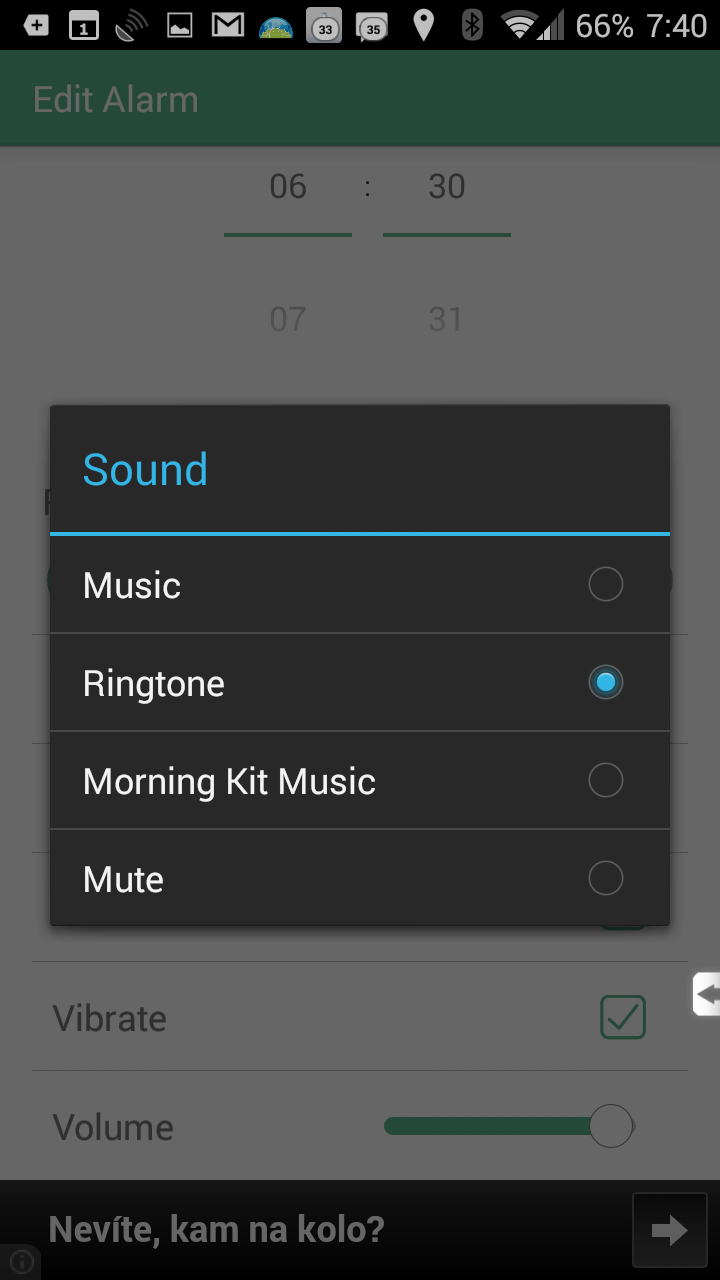Tap the ad info icon

tap(22, 1262)
